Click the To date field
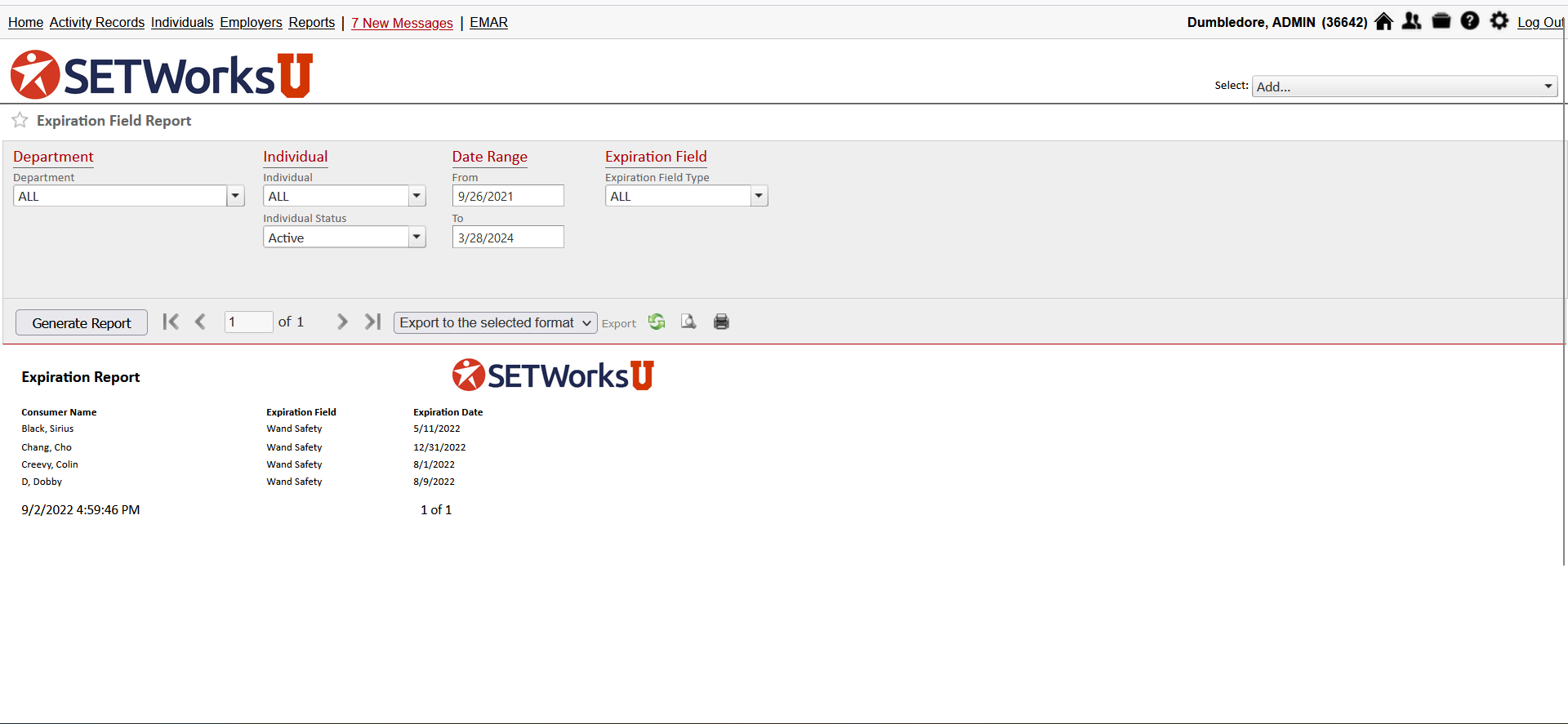Image resolution: width=1568 pixels, height=724 pixels. [508, 237]
